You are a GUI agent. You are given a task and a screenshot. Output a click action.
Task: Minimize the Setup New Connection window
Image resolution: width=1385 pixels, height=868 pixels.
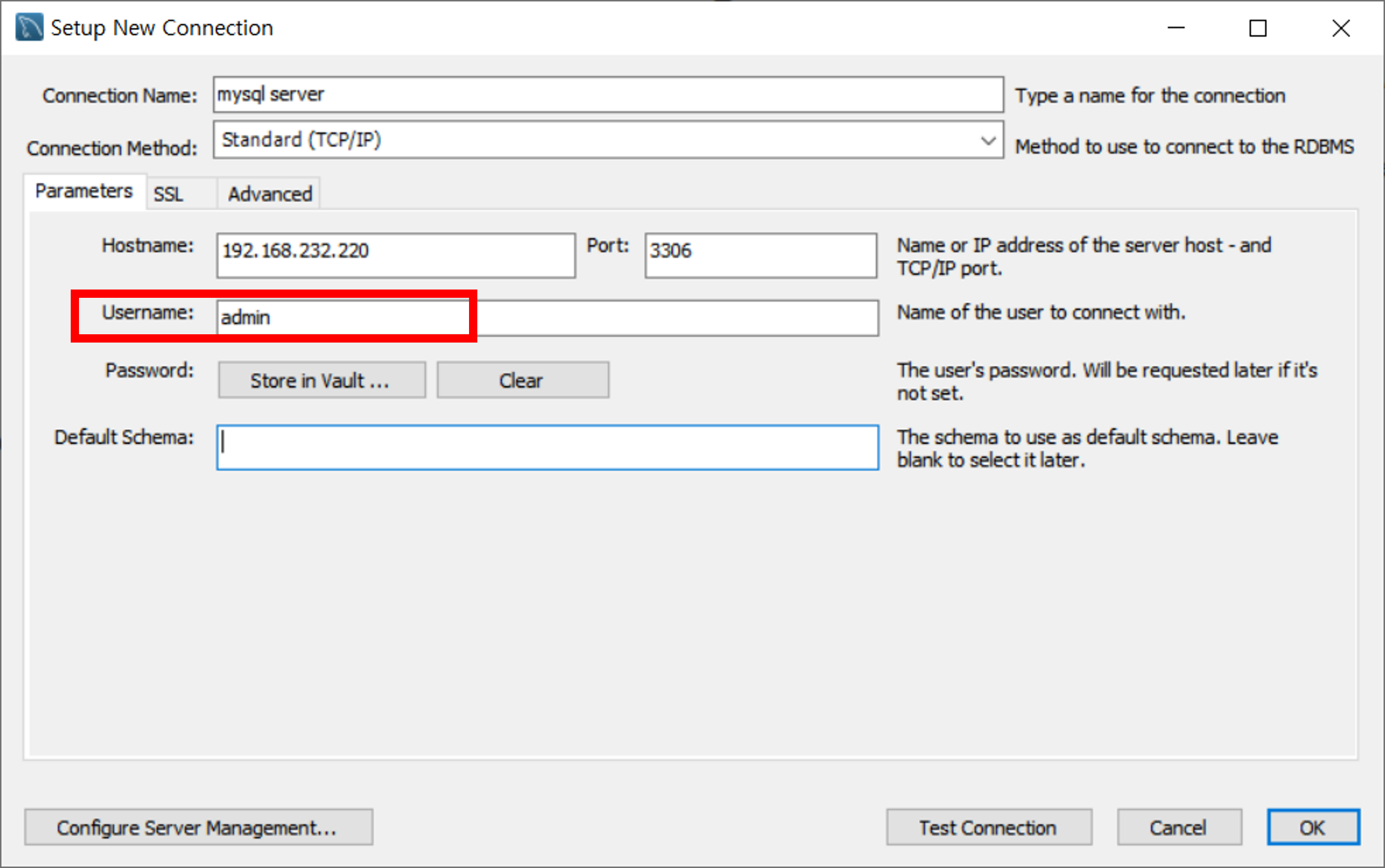[x=1176, y=28]
